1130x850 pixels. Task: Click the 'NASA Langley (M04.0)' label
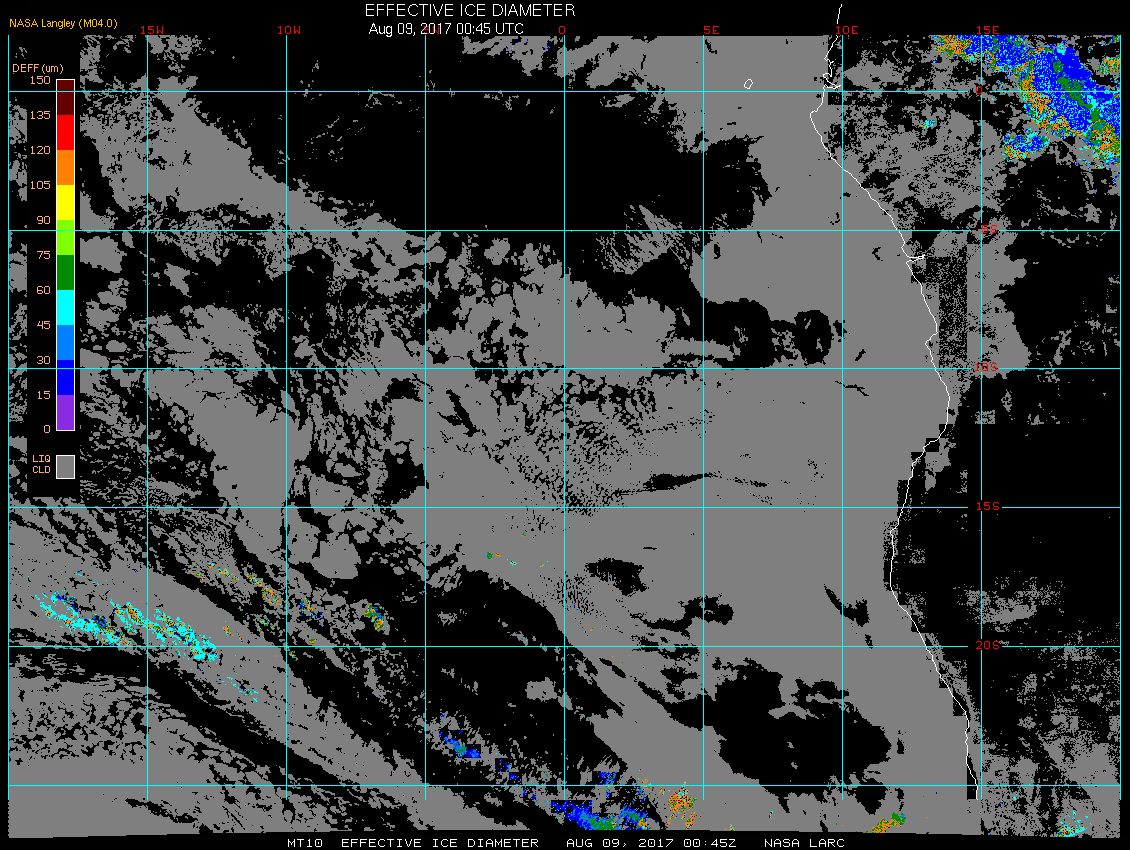[63, 23]
